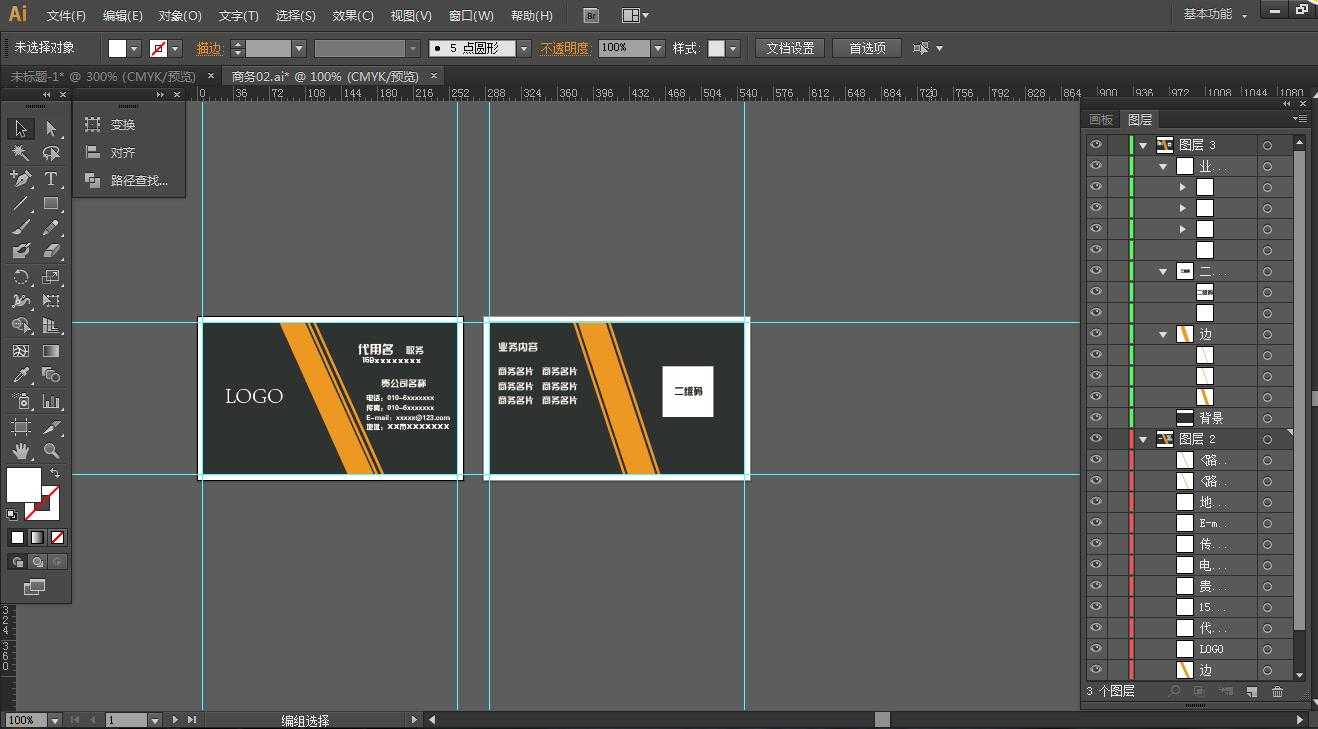Screen dimensions: 1318x729
Task: Select the Paintbrush tool
Action: point(21,228)
